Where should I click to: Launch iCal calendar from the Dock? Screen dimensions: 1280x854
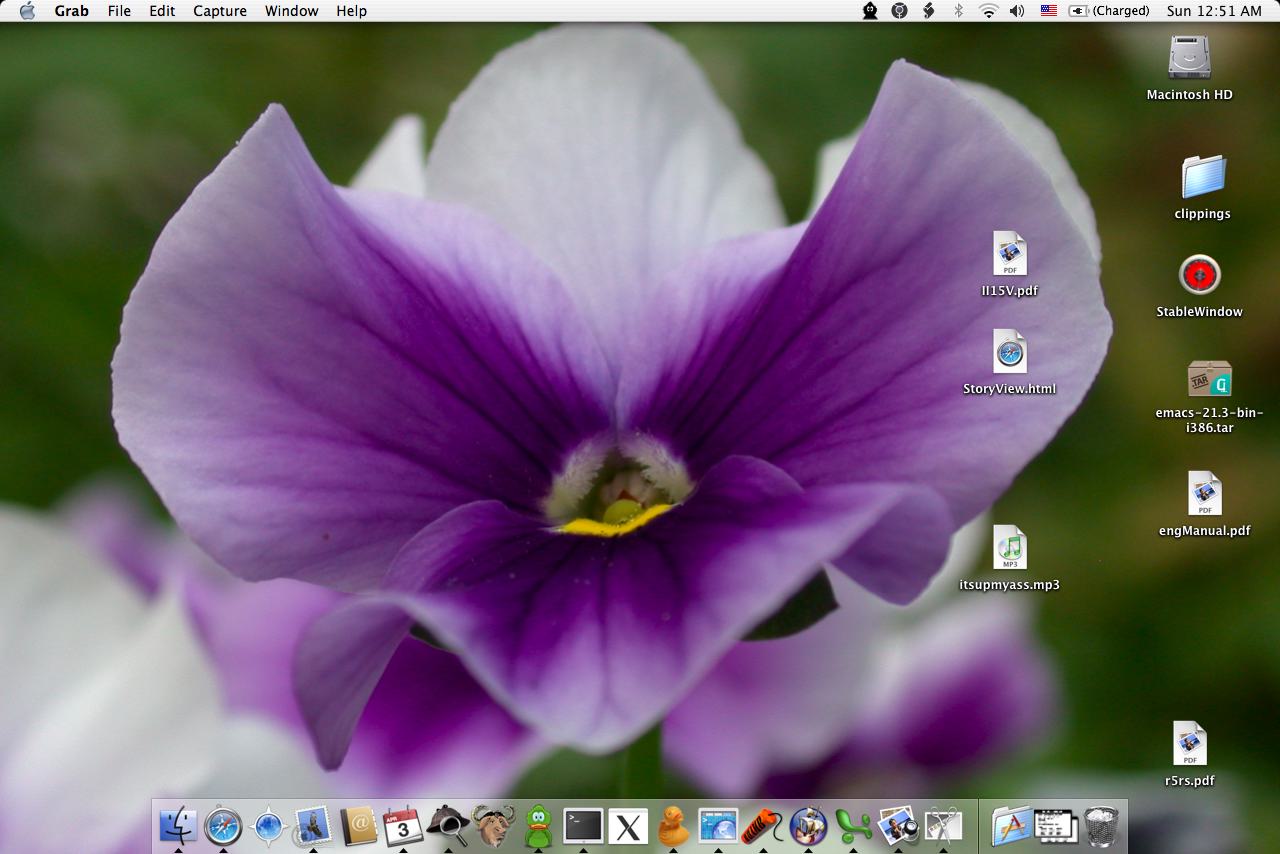(x=403, y=826)
